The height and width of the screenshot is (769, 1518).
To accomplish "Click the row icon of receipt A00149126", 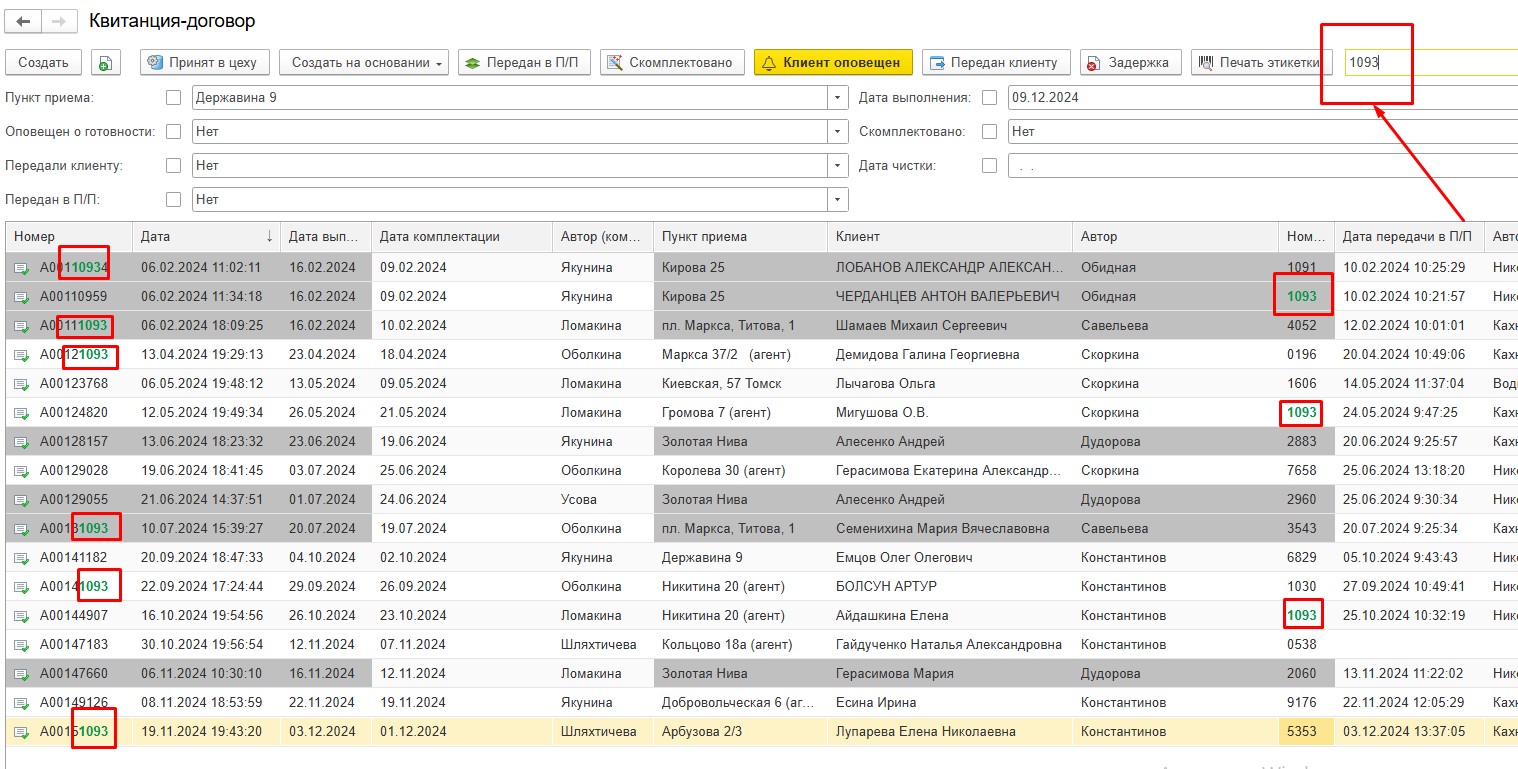I will coord(21,703).
